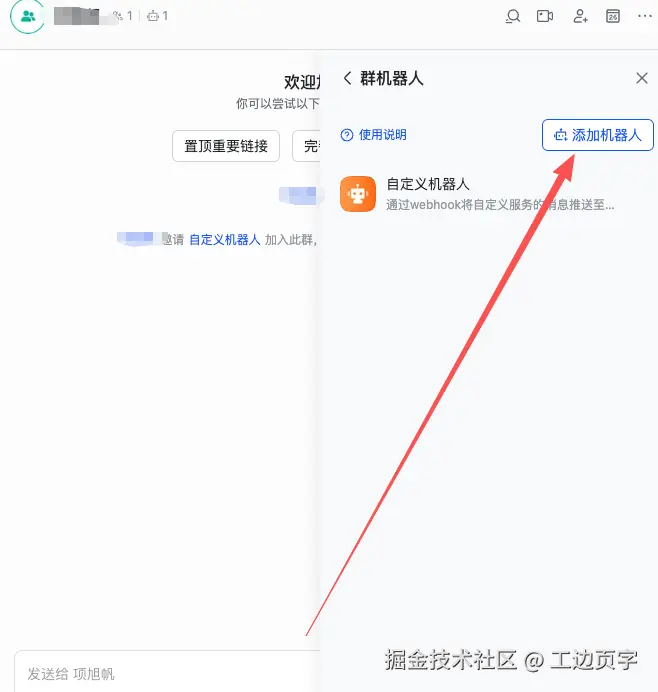This screenshot has height=692, width=658.
Task: Open the group member count icon
Action: tap(123, 16)
